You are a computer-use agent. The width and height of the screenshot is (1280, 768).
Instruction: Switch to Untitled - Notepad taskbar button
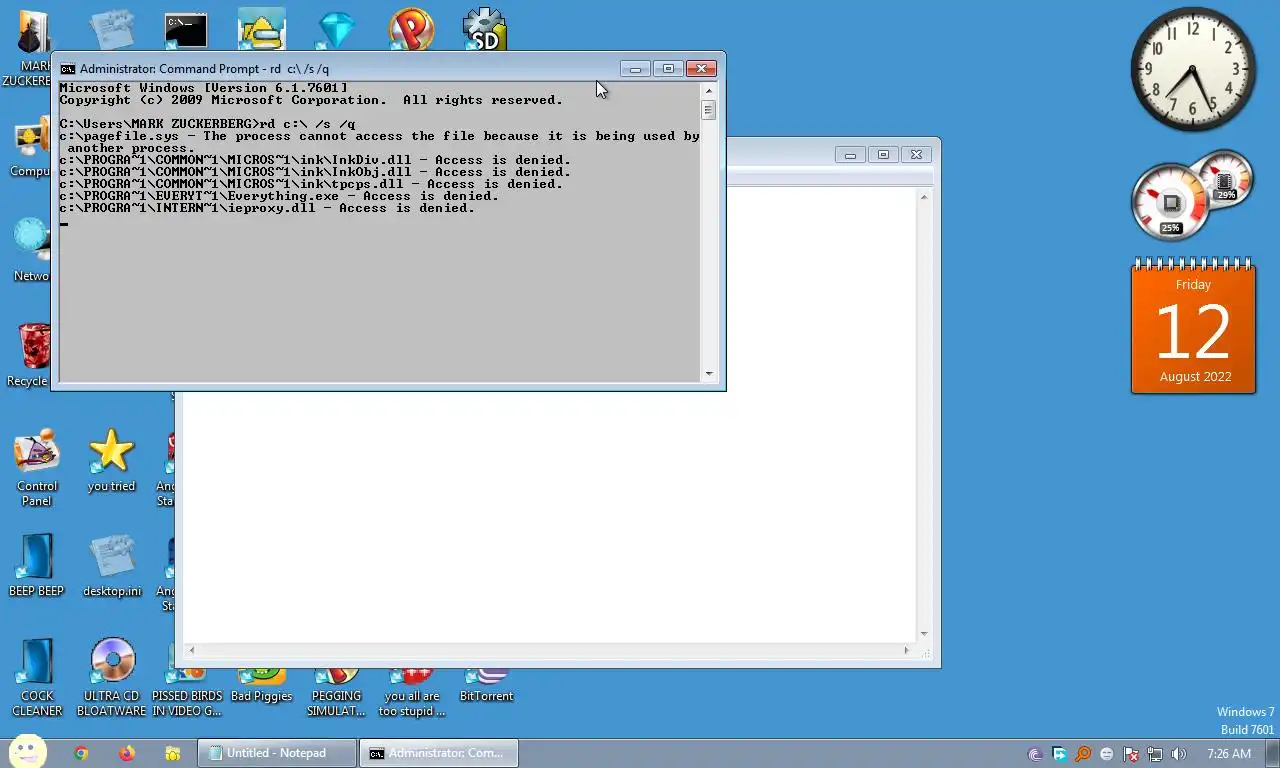(x=276, y=753)
